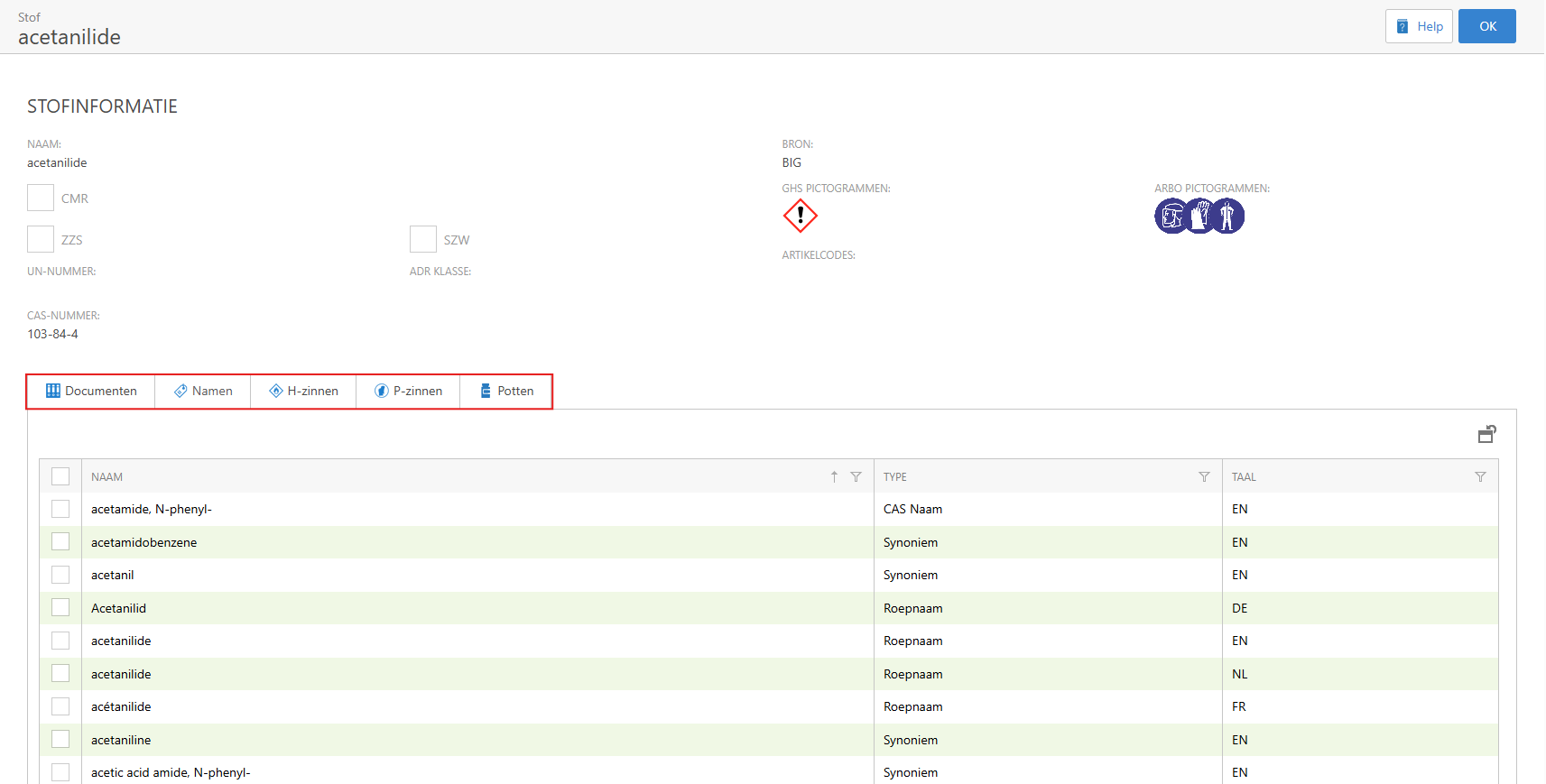1546x784 pixels.
Task: Click the GHS exclamation mark pictogram
Action: (800, 217)
